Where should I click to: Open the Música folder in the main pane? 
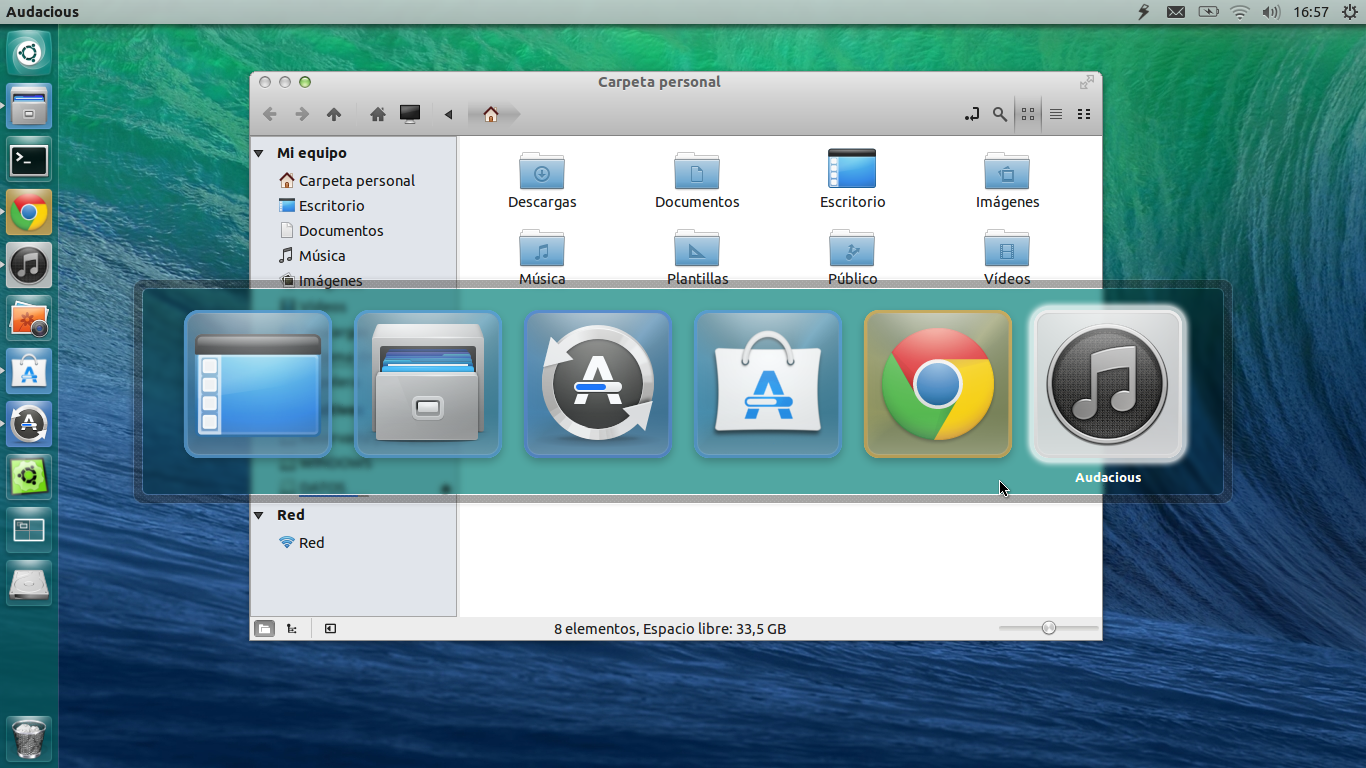point(542,257)
